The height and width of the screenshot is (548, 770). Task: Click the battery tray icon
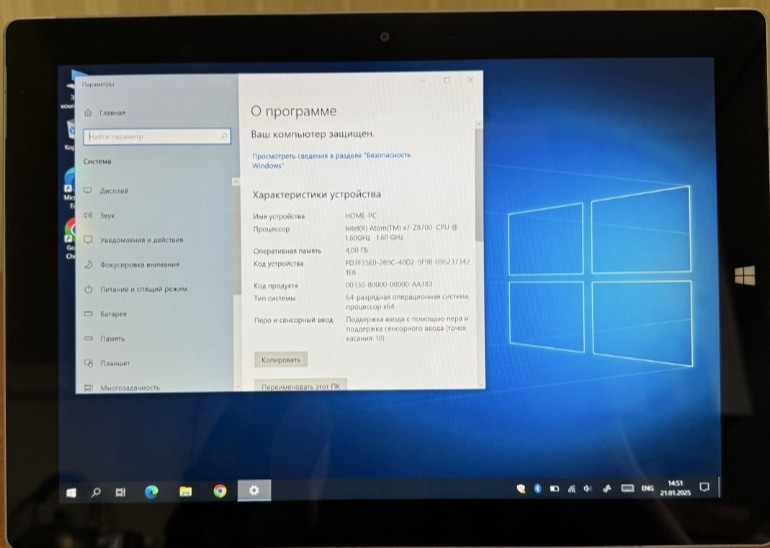(554, 489)
